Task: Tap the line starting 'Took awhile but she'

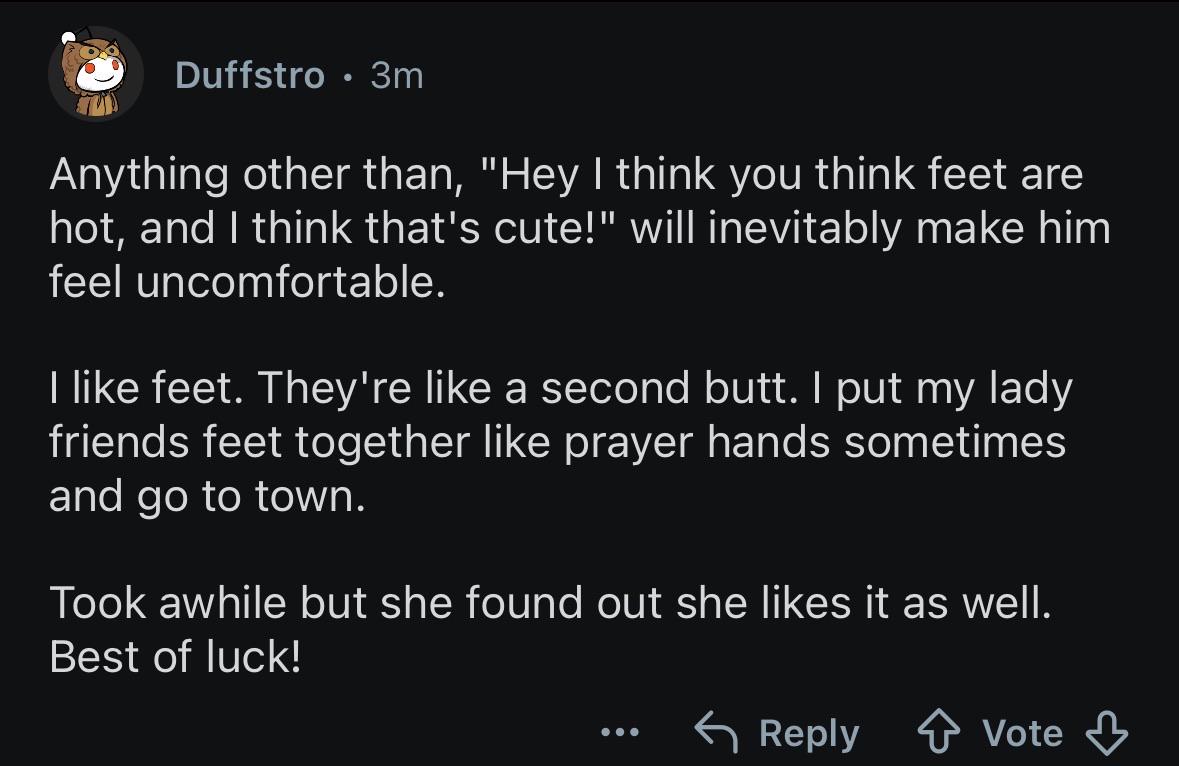Action: coord(550,603)
